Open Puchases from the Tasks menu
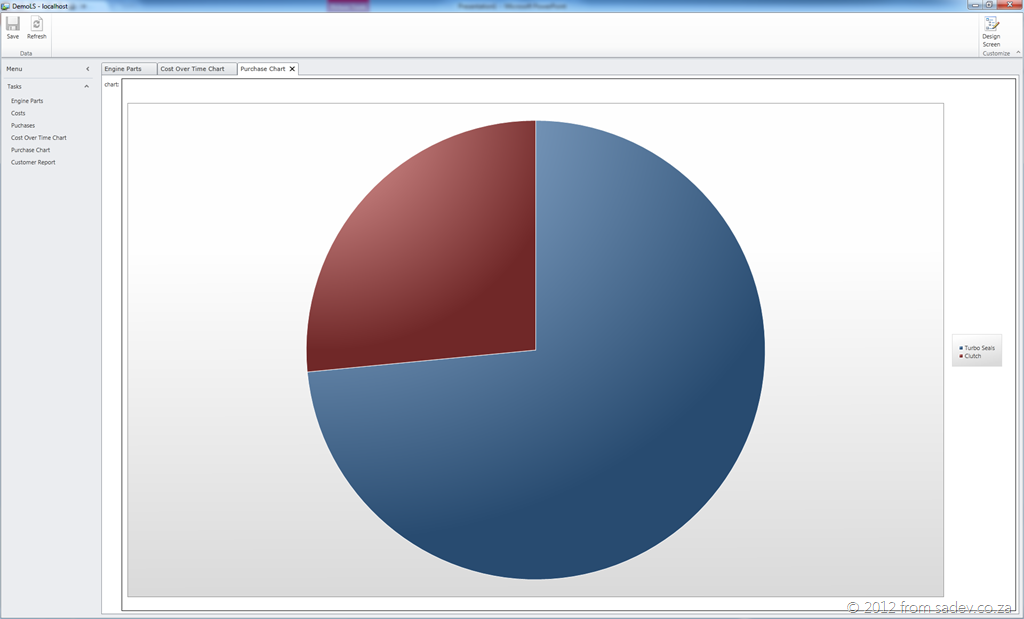The width and height of the screenshot is (1024, 619). [x=23, y=125]
